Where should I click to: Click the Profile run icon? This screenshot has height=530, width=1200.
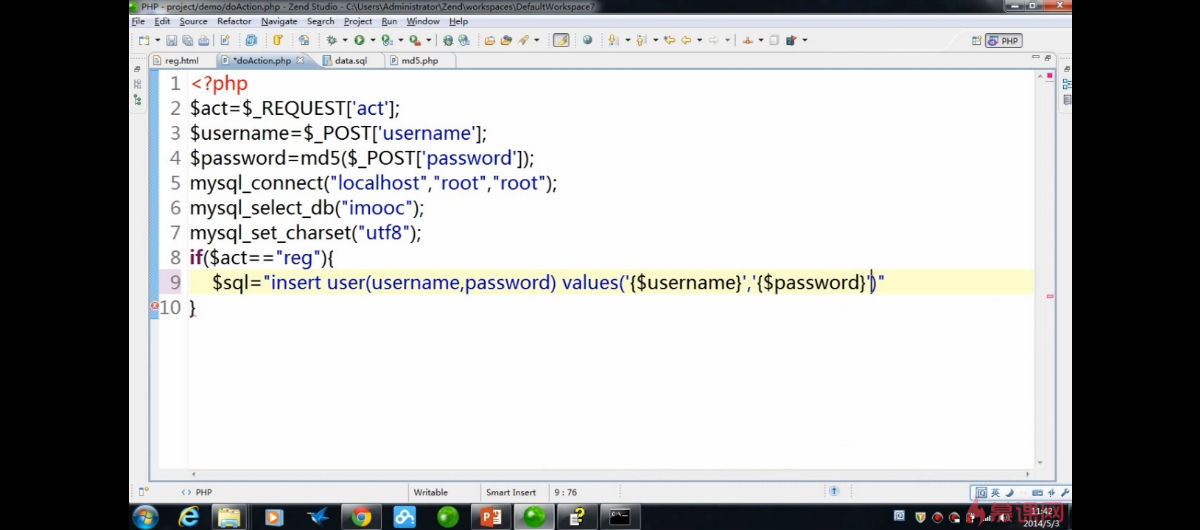pyautogui.click(x=387, y=40)
